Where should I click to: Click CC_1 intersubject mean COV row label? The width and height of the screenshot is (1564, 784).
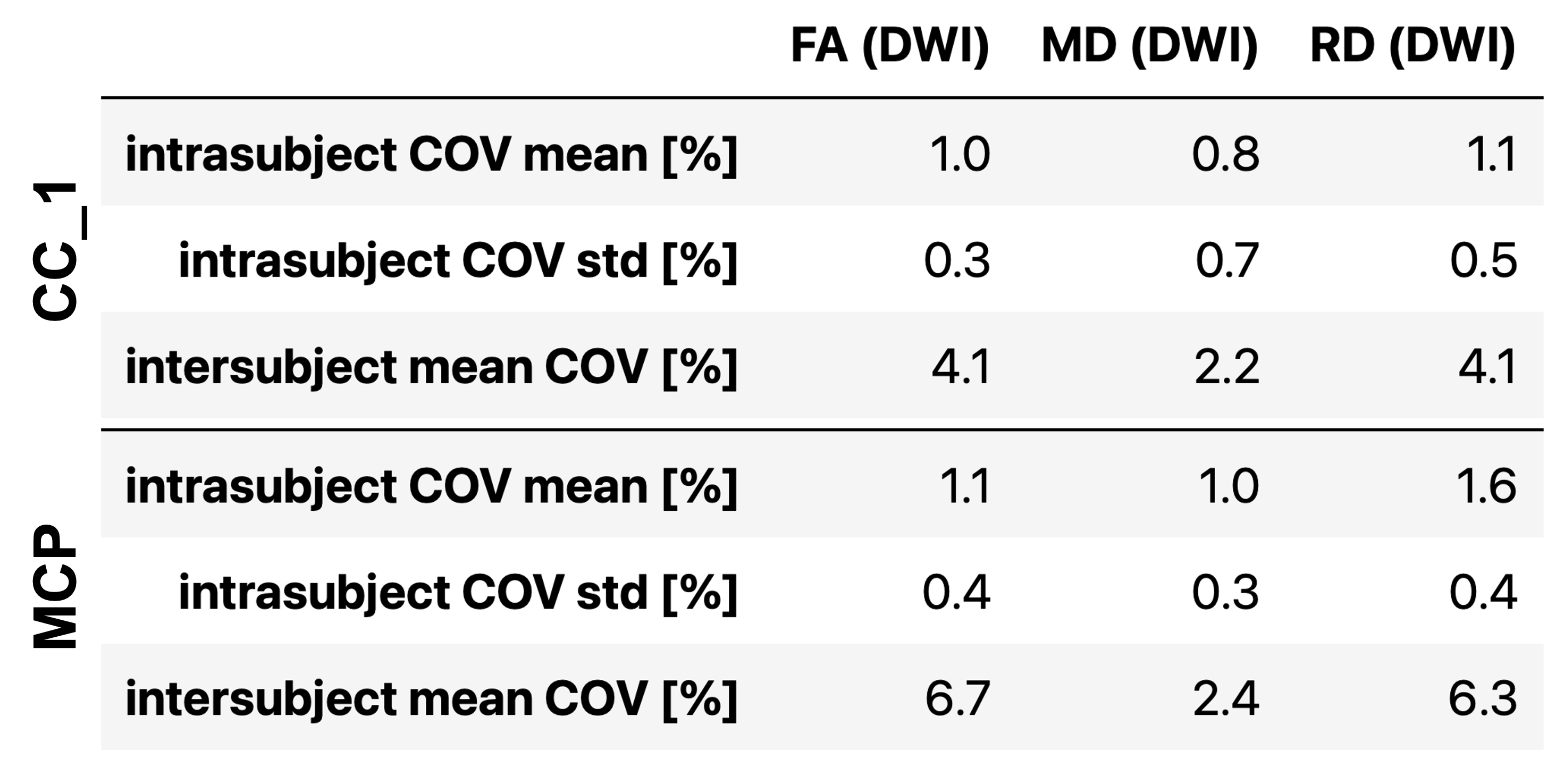click(431, 368)
